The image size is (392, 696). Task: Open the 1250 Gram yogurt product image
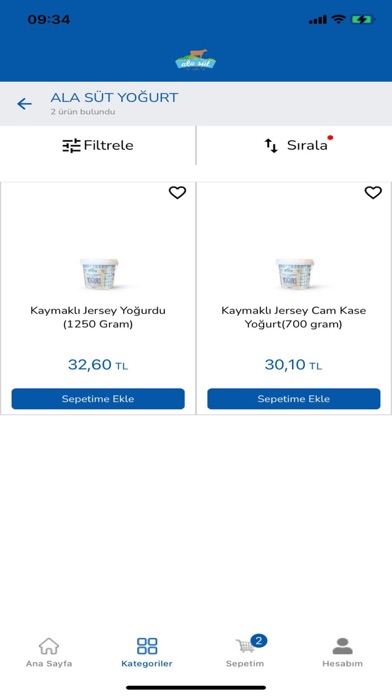[99, 274]
